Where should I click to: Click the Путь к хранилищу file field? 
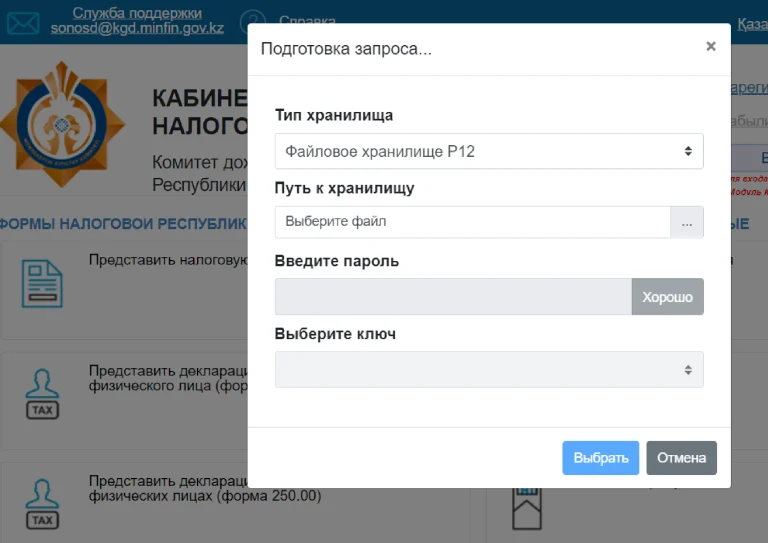tap(472, 222)
